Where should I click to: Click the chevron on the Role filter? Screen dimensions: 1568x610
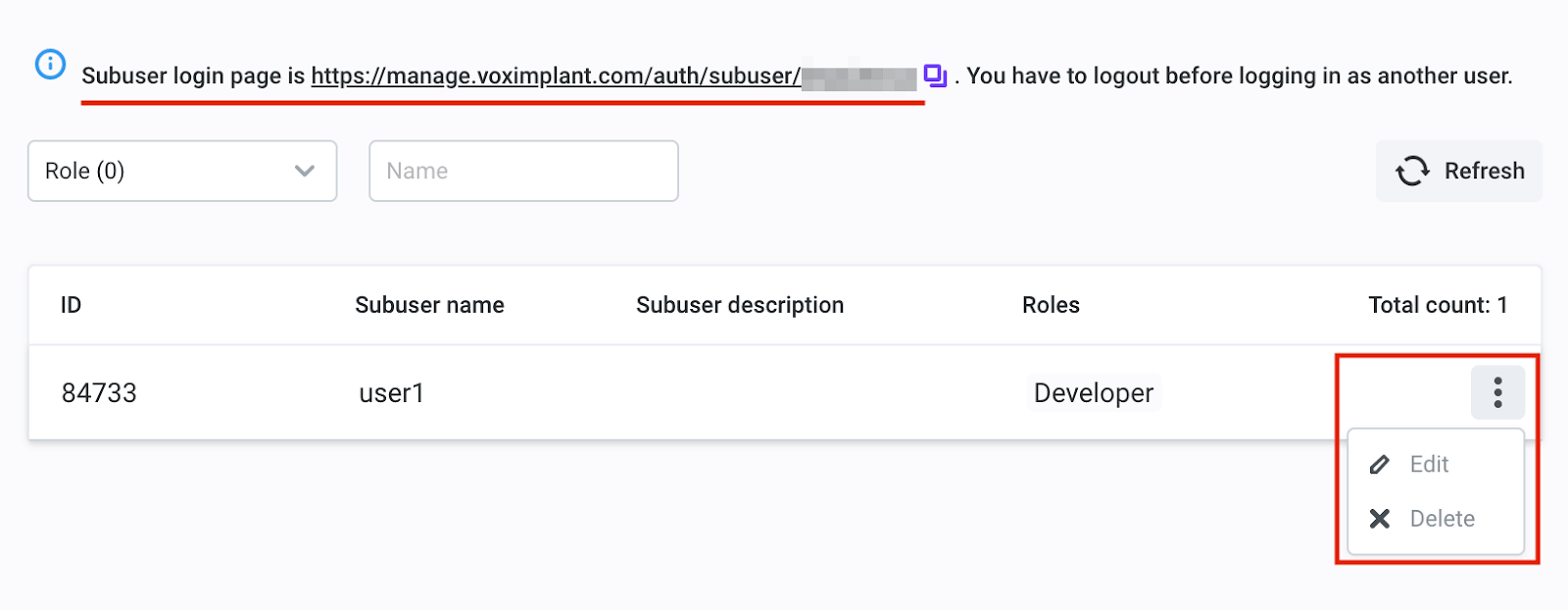click(304, 171)
